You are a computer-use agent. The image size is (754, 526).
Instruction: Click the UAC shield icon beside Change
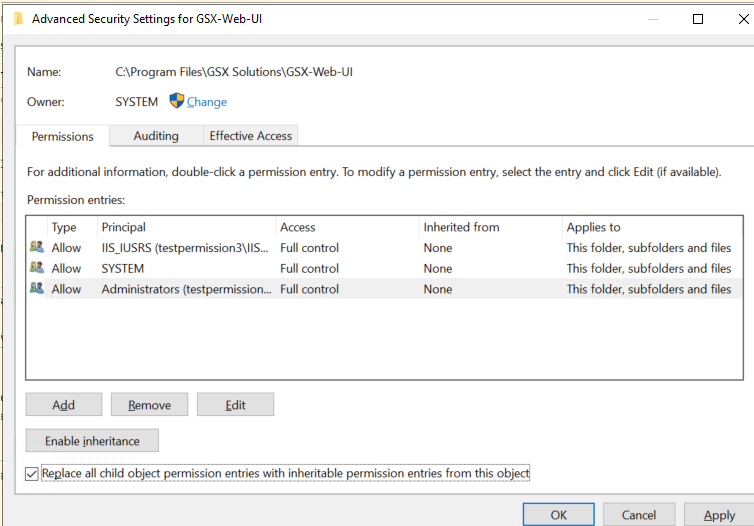click(x=176, y=100)
